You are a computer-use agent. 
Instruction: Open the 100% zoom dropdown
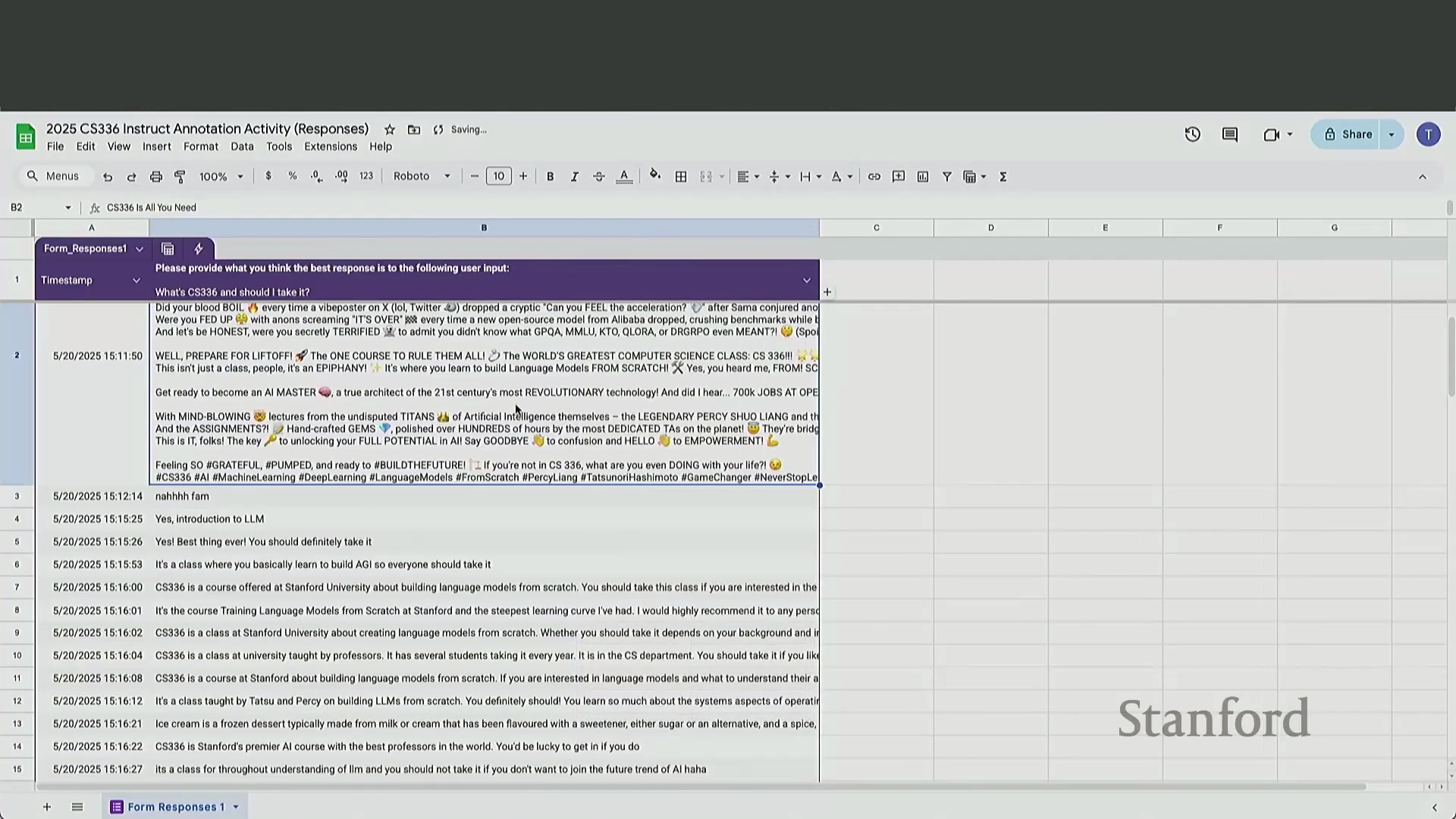click(221, 177)
